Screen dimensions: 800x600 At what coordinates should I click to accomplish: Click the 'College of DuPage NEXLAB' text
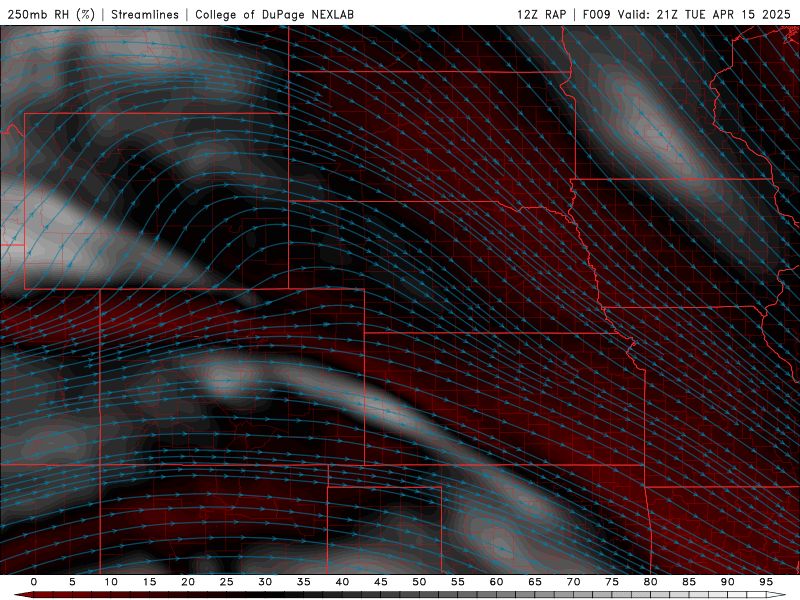tap(274, 14)
